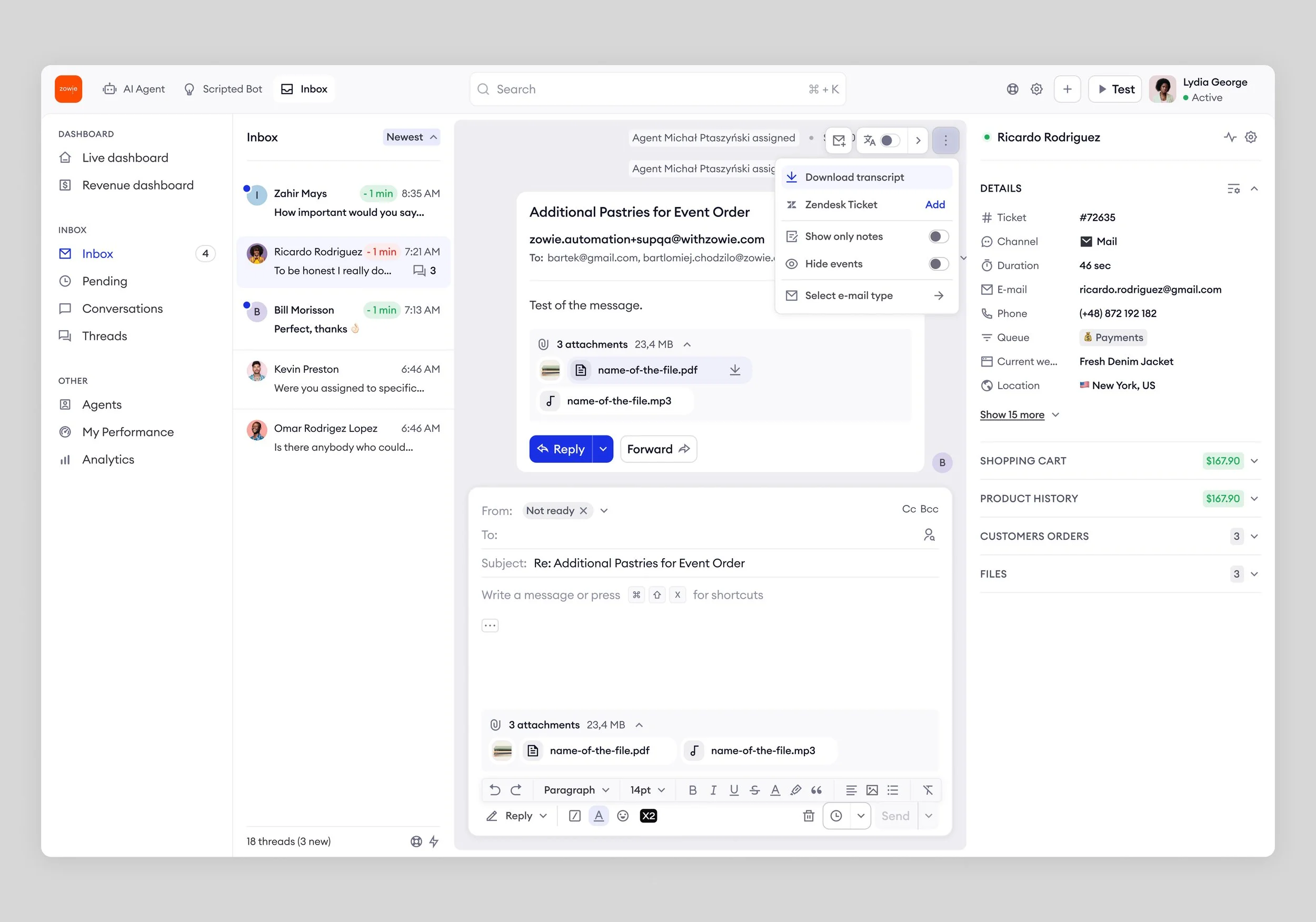
Task: Open the Paragraph style dropdown
Action: (x=576, y=790)
